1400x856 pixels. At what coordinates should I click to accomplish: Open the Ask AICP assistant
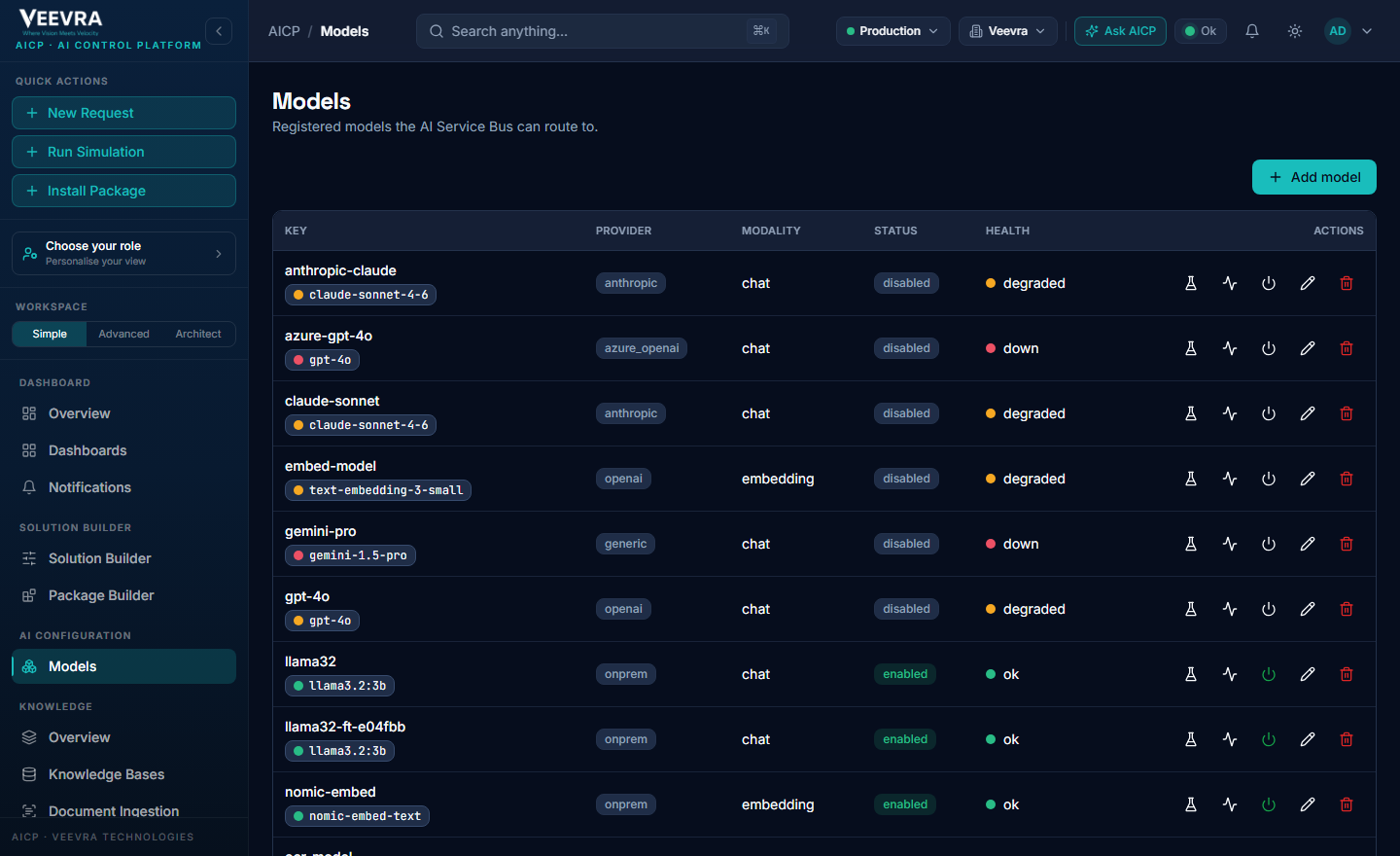1120,31
